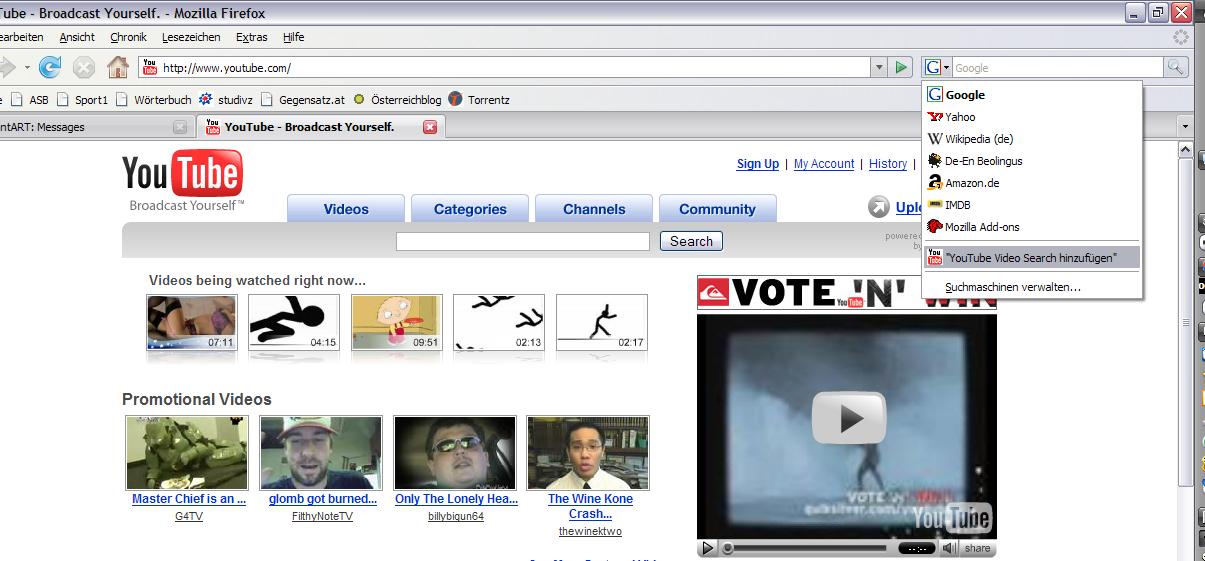Open glomb got burned... video link
The height and width of the screenshot is (561, 1205).
[x=323, y=499]
